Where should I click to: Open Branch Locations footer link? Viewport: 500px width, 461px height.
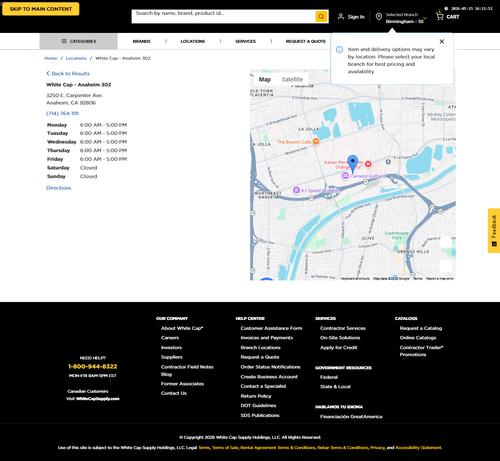[x=261, y=348]
